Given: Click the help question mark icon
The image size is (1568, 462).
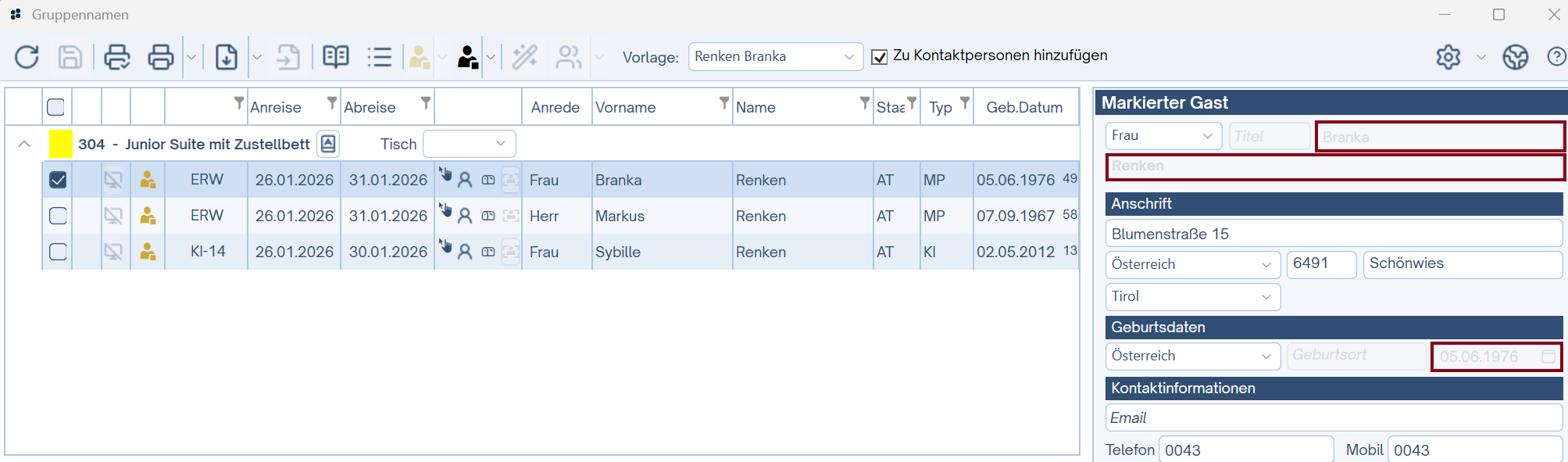Looking at the screenshot, I should point(1555,57).
